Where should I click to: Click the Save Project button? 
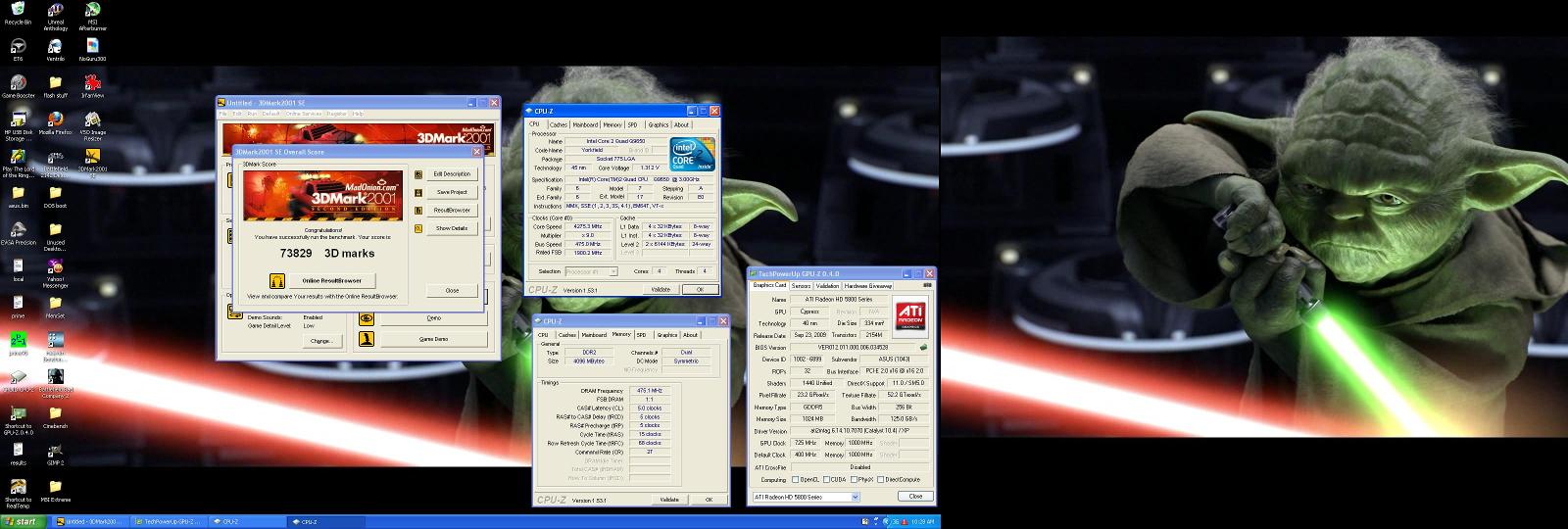click(x=452, y=191)
